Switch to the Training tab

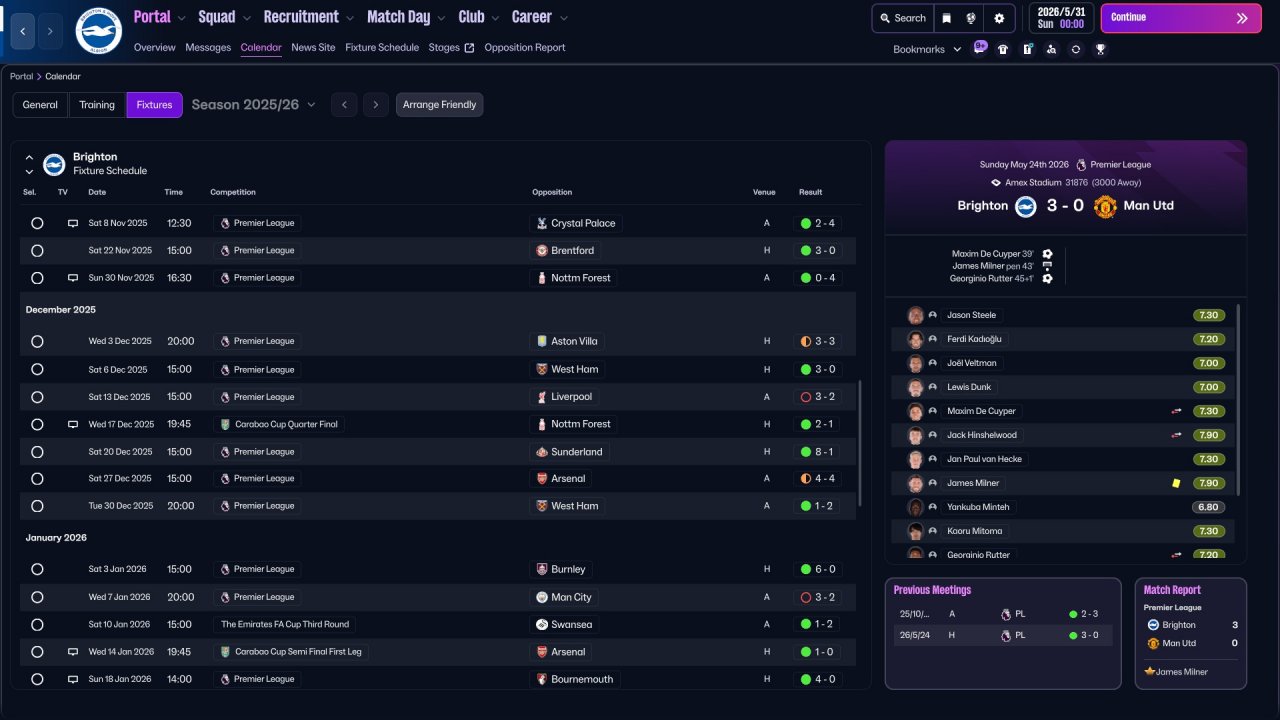[x=97, y=105]
